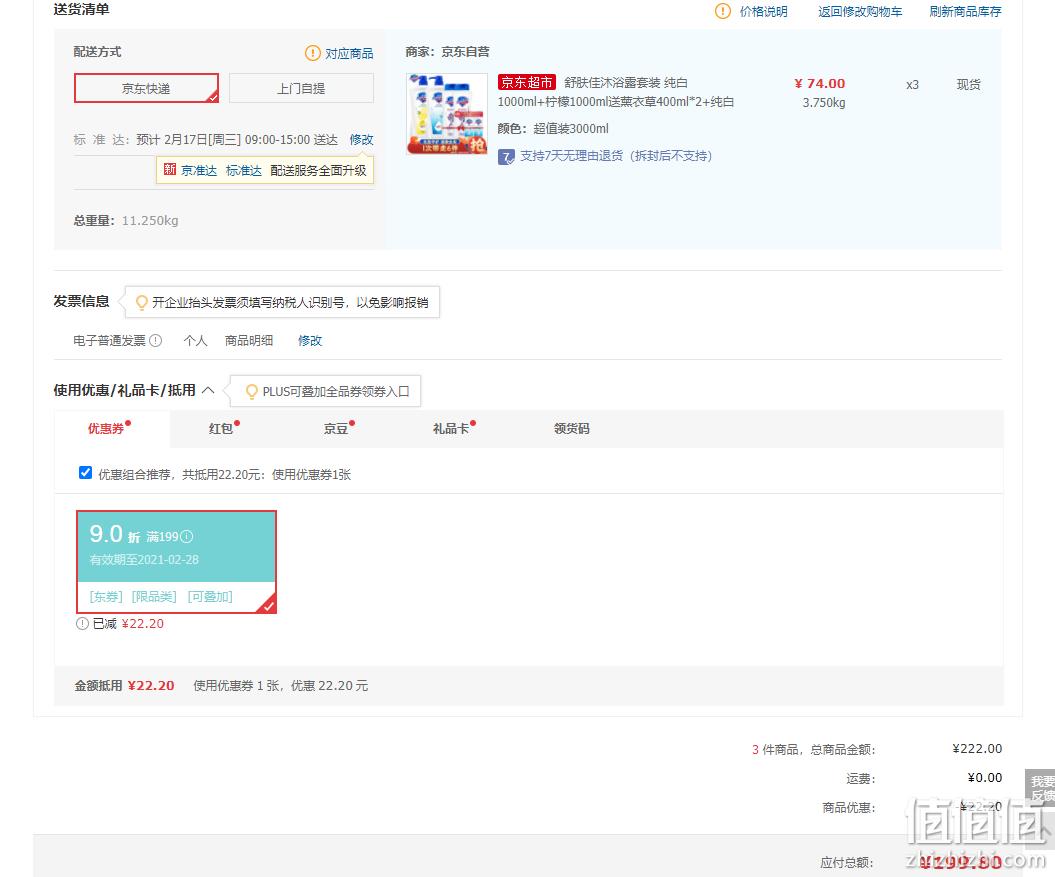Refresh stock with 刷新商品库存
The width and height of the screenshot is (1055, 877).
[x=965, y=11]
